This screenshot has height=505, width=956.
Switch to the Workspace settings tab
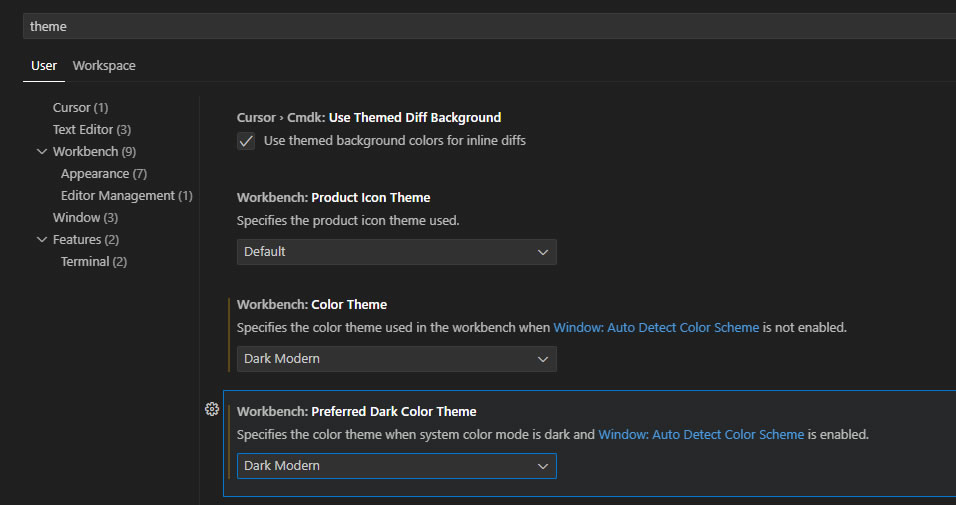(x=104, y=66)
